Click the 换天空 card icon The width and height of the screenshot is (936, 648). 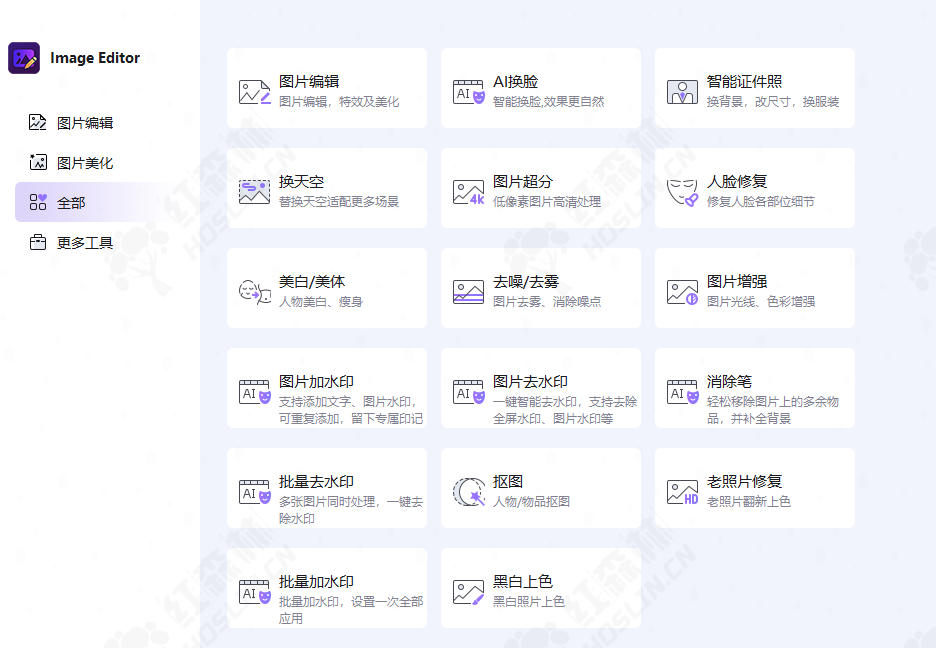[x=255, y=192]
